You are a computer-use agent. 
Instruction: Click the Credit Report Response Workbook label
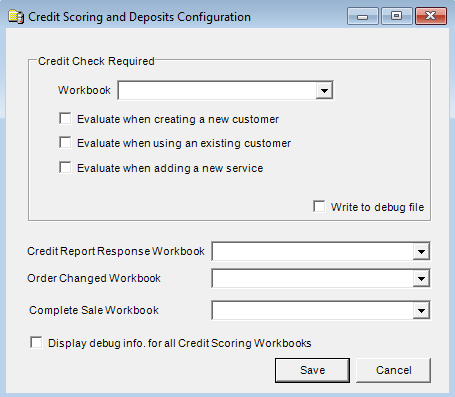[x=116, y=251]
